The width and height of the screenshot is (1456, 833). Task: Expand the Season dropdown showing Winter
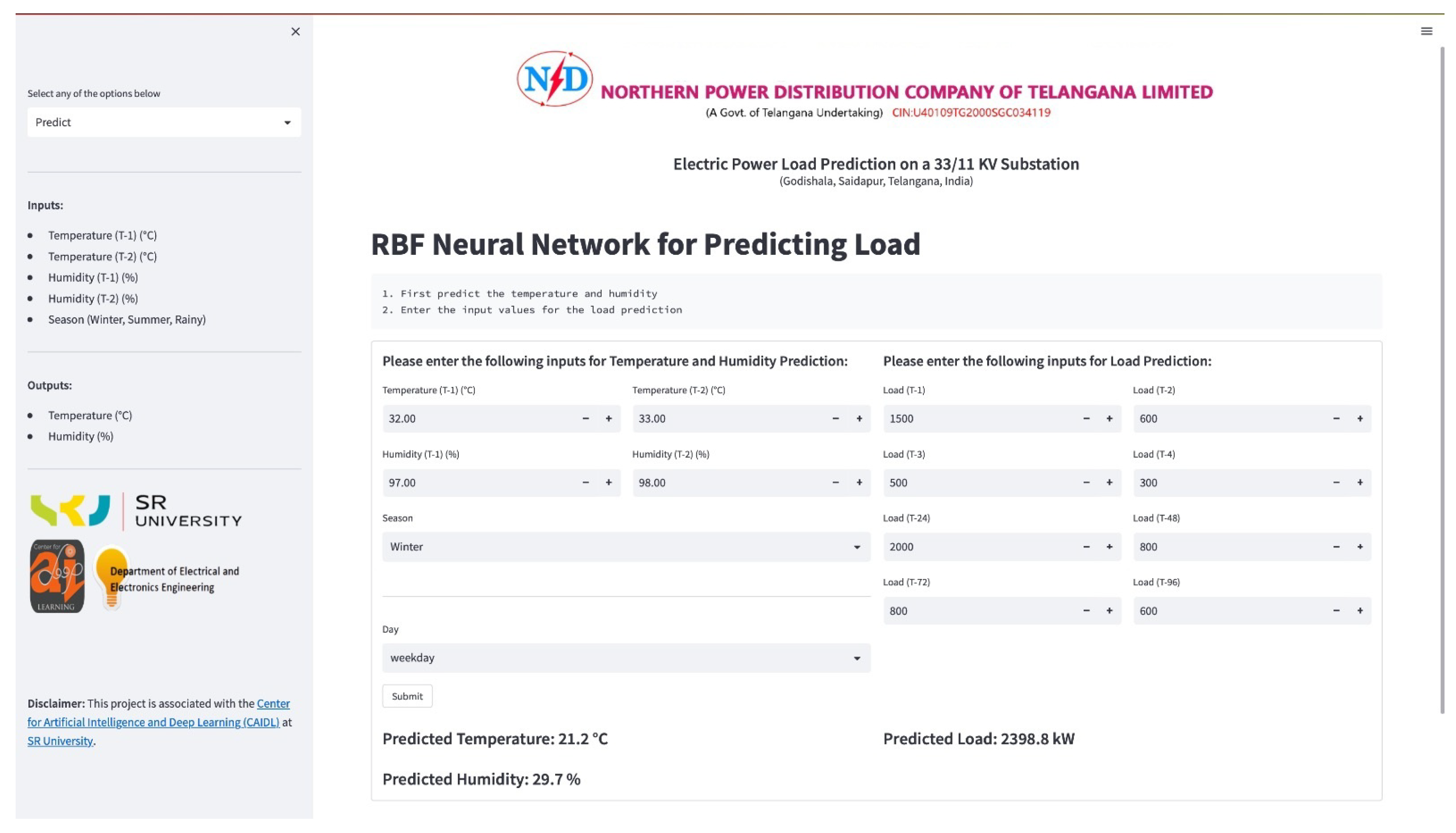pos(626,547)
